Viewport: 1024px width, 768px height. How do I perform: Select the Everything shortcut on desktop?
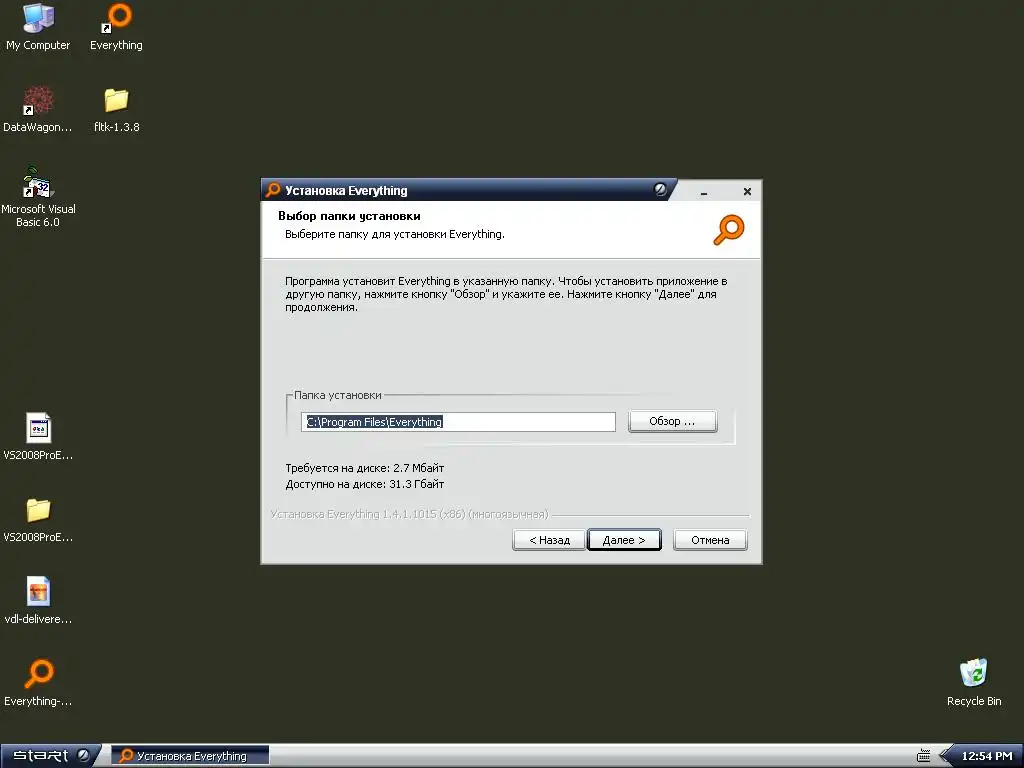click(x=116, y=27)
